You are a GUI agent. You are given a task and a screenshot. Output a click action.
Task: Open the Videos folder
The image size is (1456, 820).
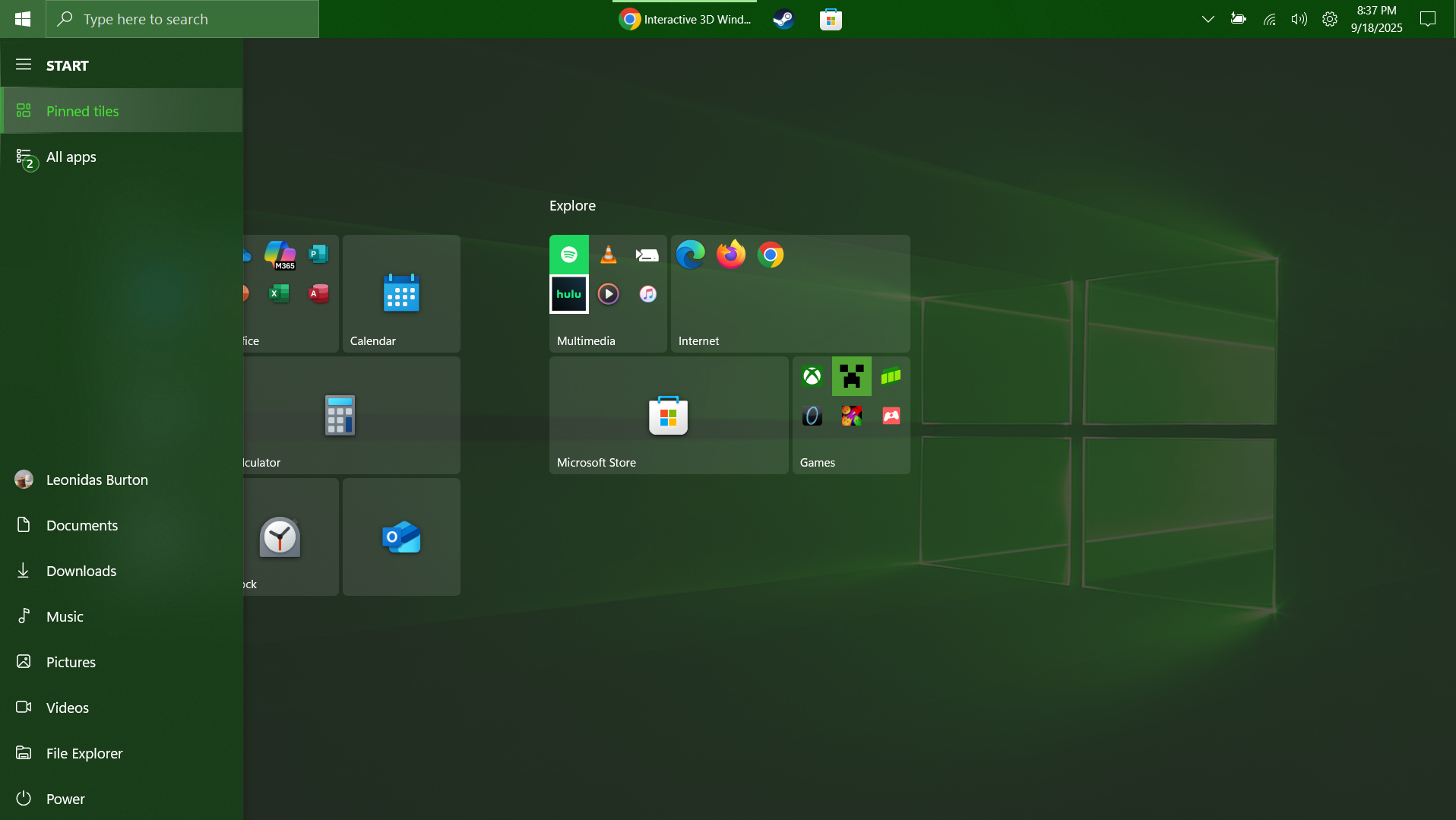click(122, 708)
